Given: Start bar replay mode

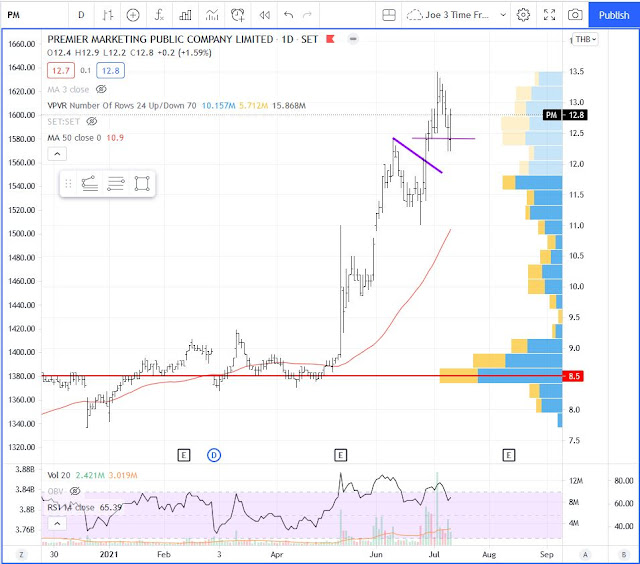Looking at the screenshot, I should [264, 15].
